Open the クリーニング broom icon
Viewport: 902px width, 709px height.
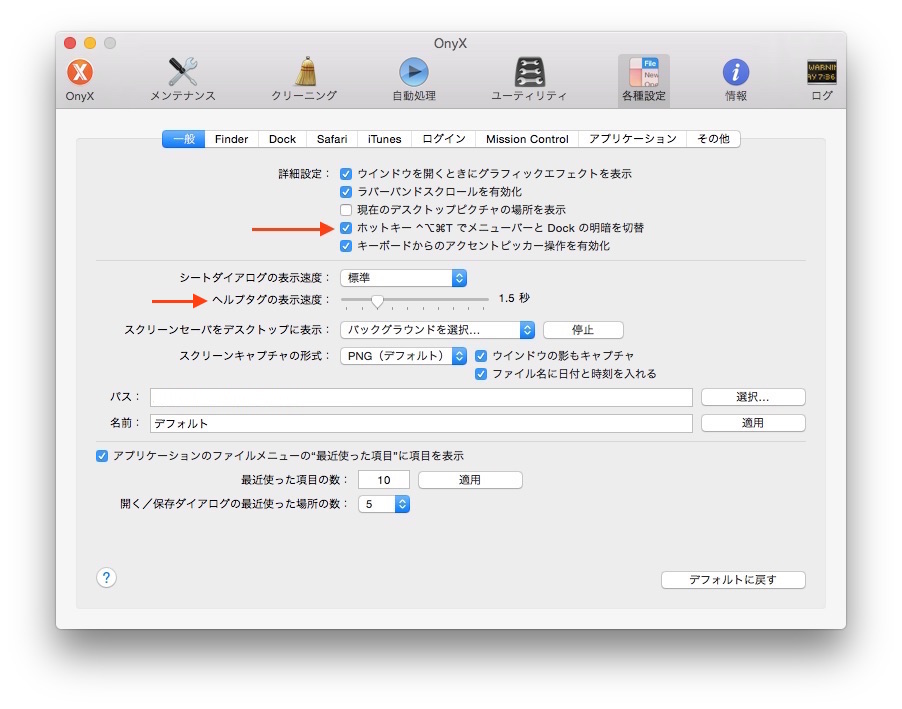pos(304,72)
